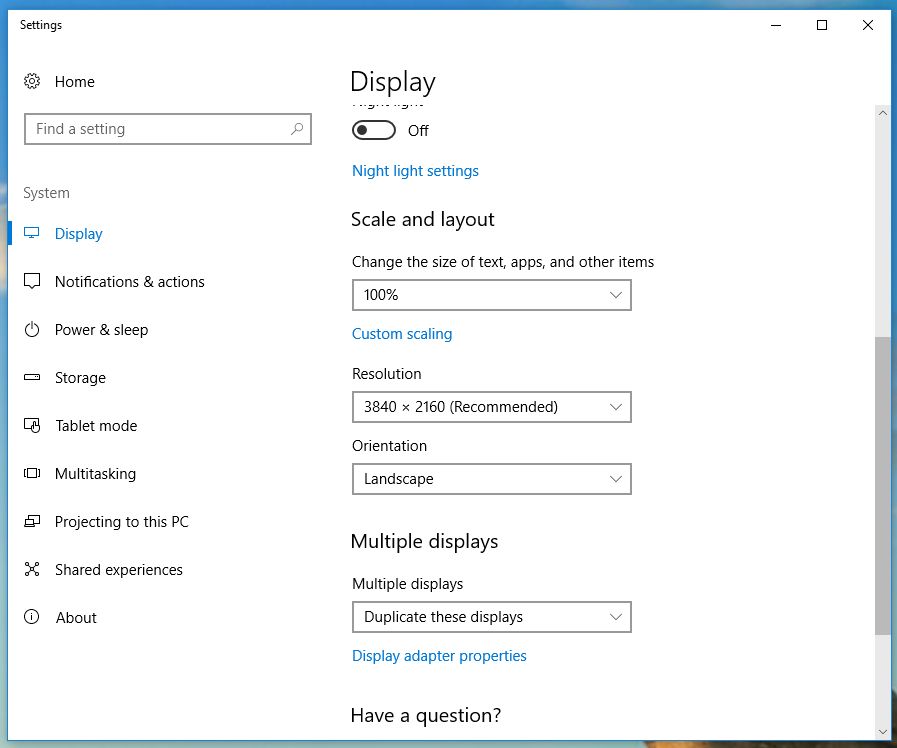This screenshot has height=748, width=897.
Task: Open Display adapter properties link
Action: pos(439,656)
